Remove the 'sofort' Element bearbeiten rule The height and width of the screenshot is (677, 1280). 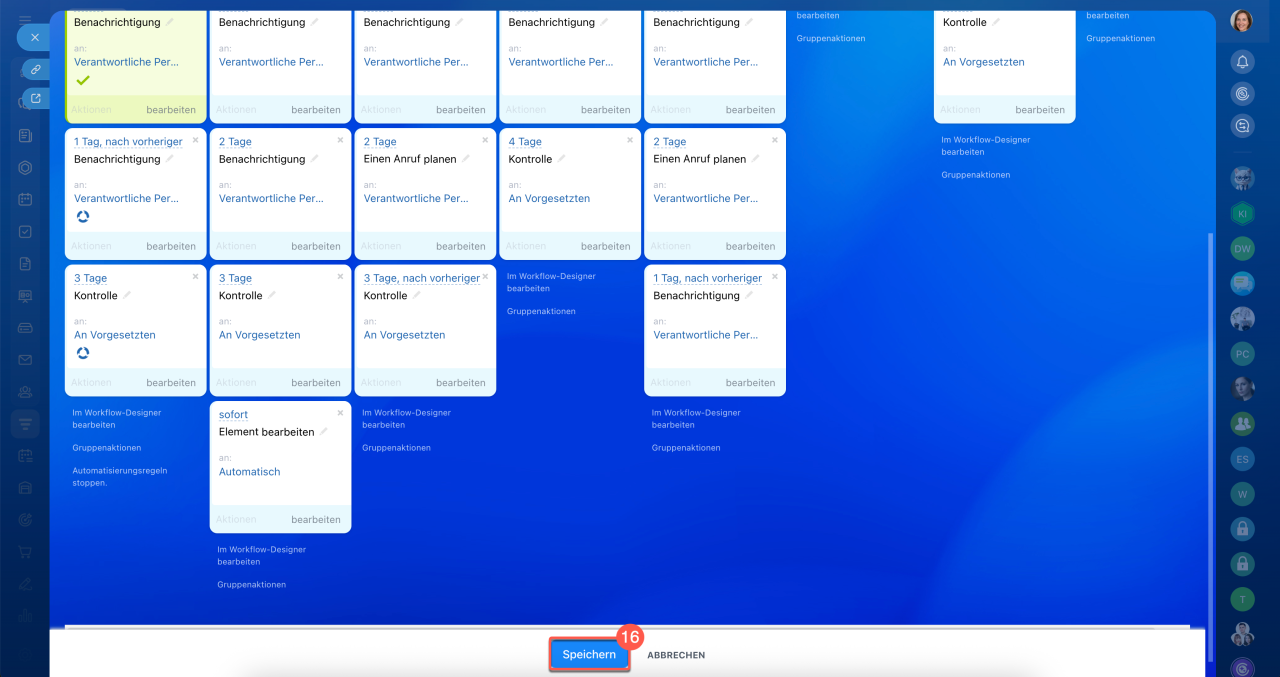point(340,413)
